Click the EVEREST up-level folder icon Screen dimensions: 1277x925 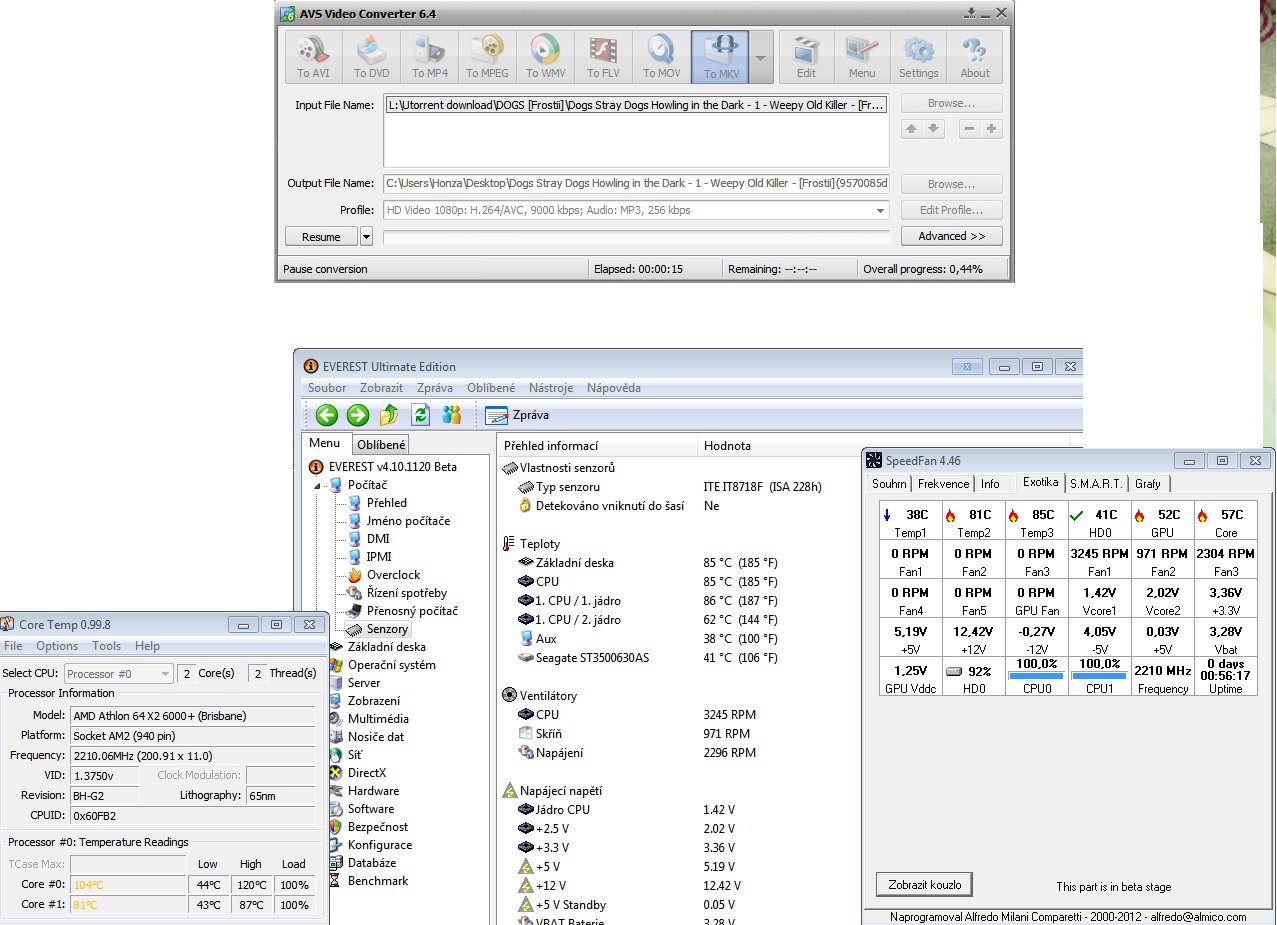point(390,415)
